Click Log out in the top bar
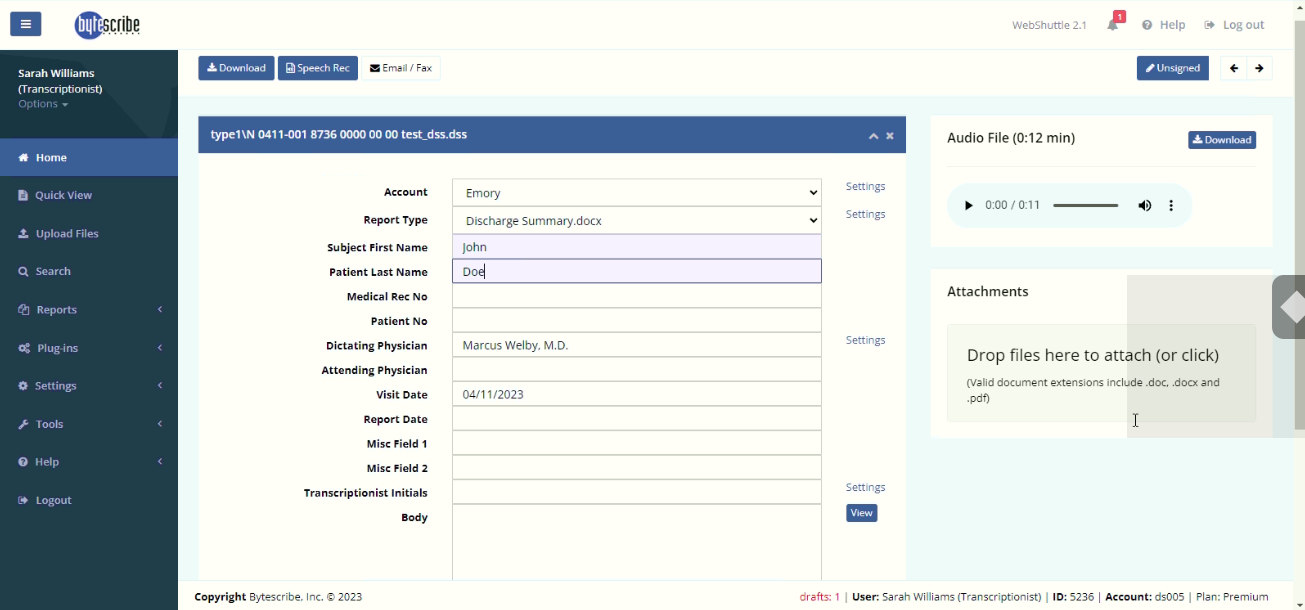 coord(1235,25)
